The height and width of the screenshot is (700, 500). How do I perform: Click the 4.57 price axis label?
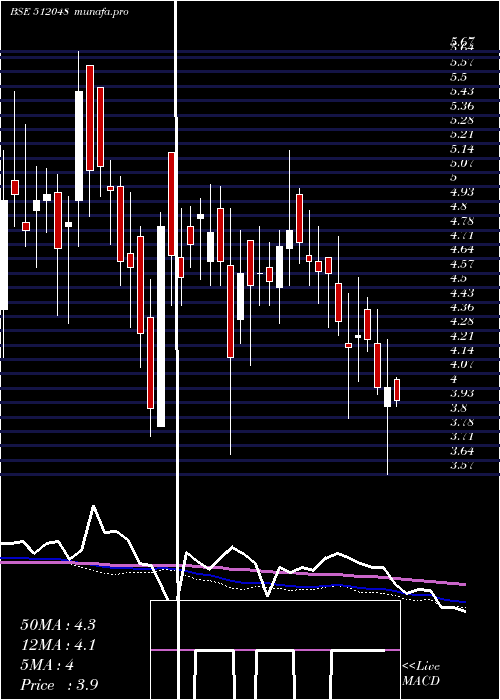pyautogui.click(x=462, y=264)
